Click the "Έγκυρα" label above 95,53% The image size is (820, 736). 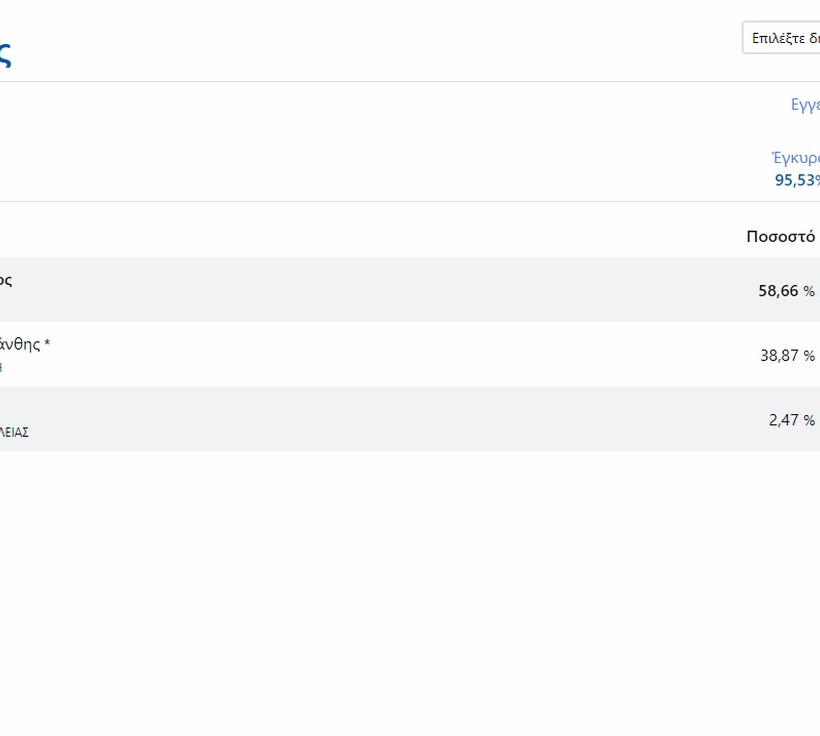pyautogui.click(x=796, y=158)
